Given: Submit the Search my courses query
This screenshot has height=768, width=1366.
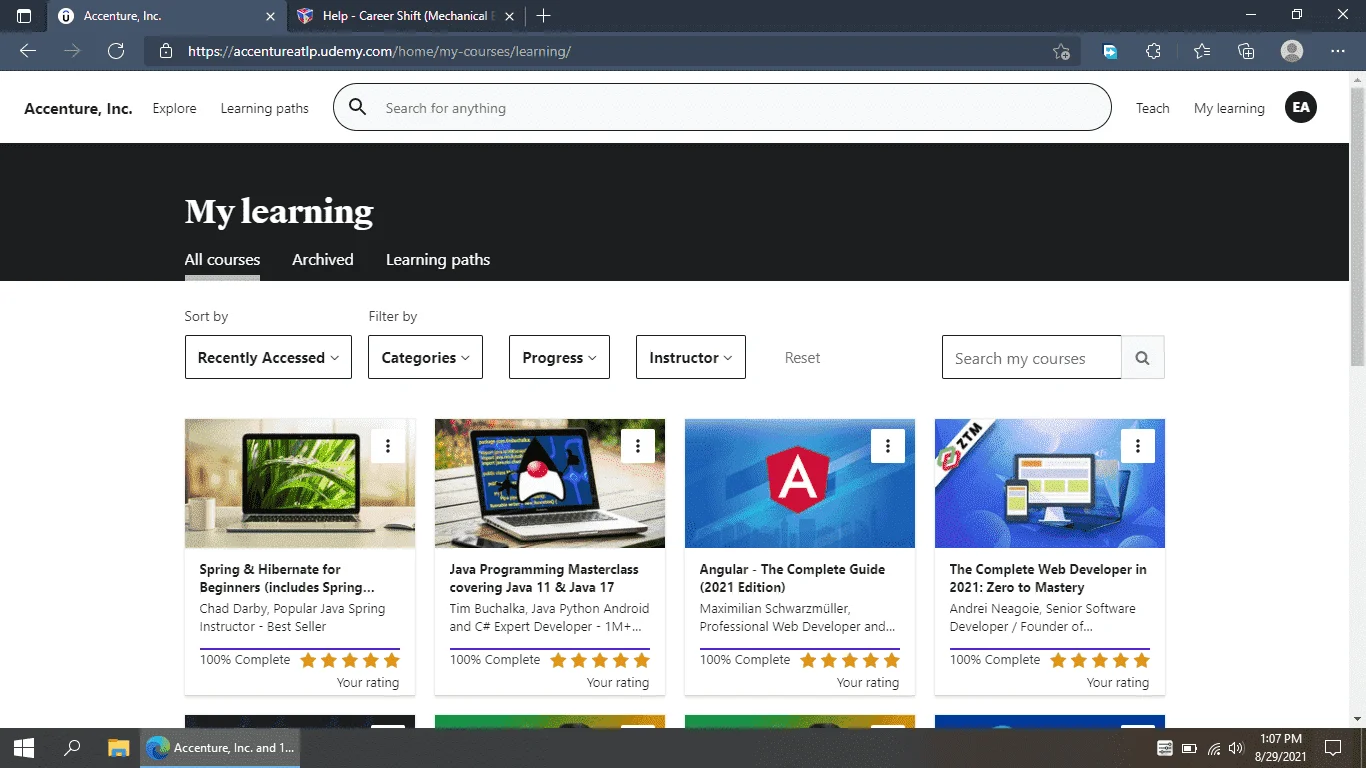Looking at the screenshot, I should click(x=1143, y=357).
